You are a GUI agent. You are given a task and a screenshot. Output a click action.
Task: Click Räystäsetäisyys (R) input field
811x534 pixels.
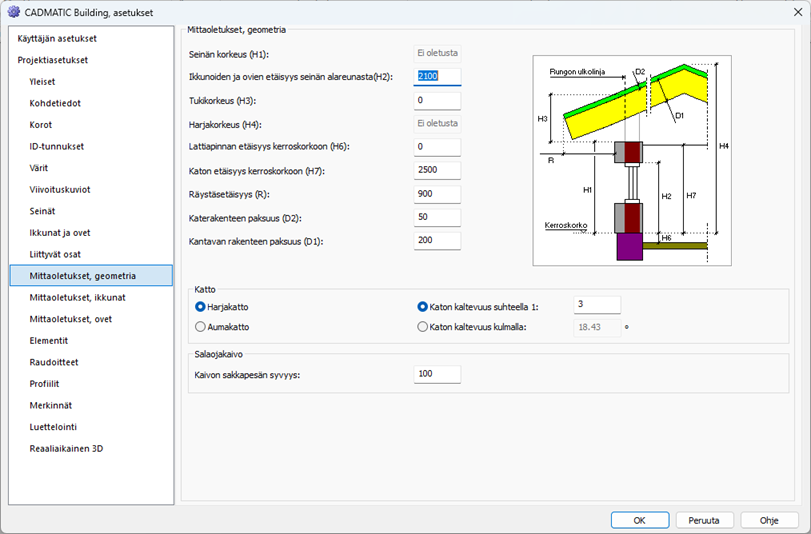tap(437, 194)
